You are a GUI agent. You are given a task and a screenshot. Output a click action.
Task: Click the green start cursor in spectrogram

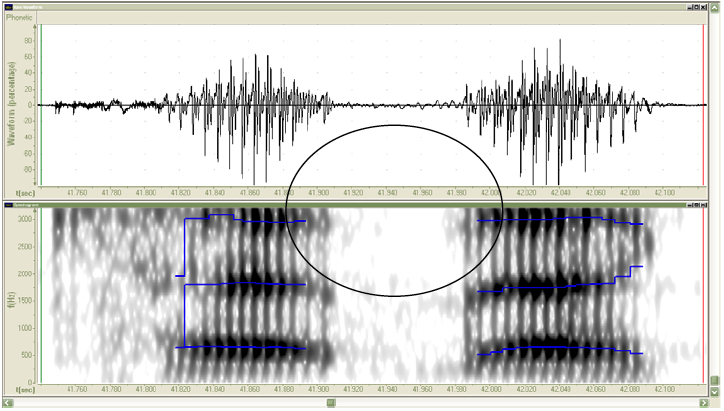click(41, 296)
